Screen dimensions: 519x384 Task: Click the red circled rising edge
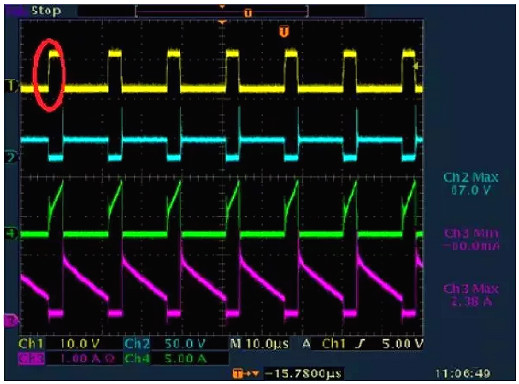click(x=49, y=75)
